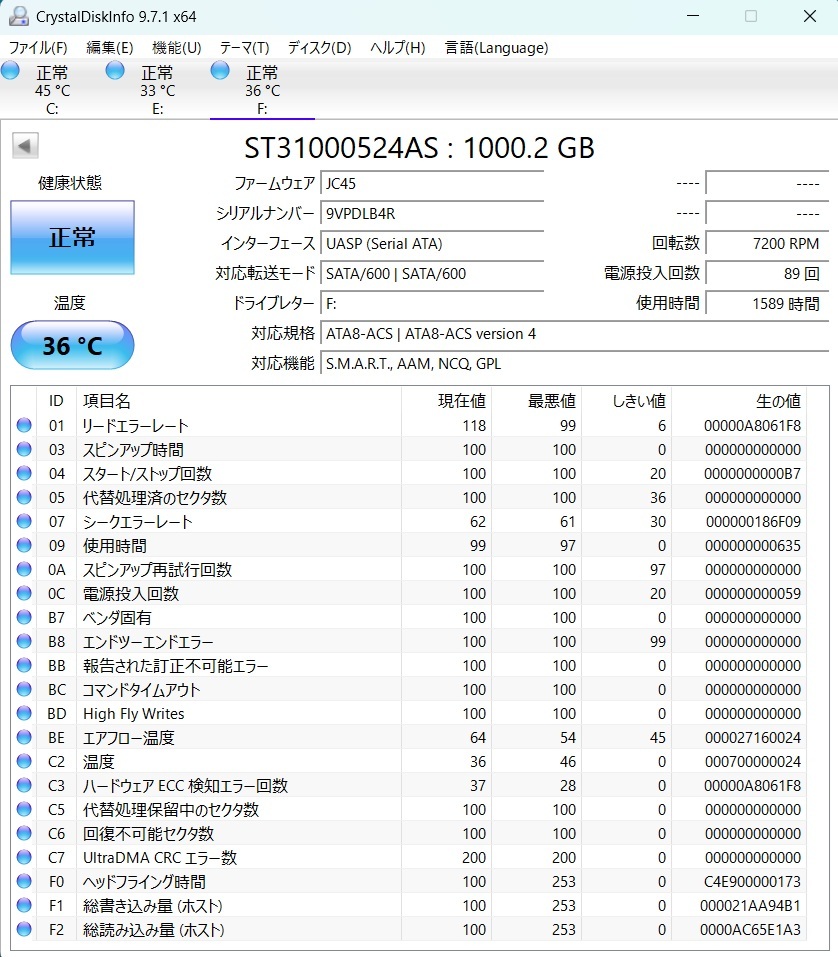Click the blue status orb for drive F:

pos(220,70)
